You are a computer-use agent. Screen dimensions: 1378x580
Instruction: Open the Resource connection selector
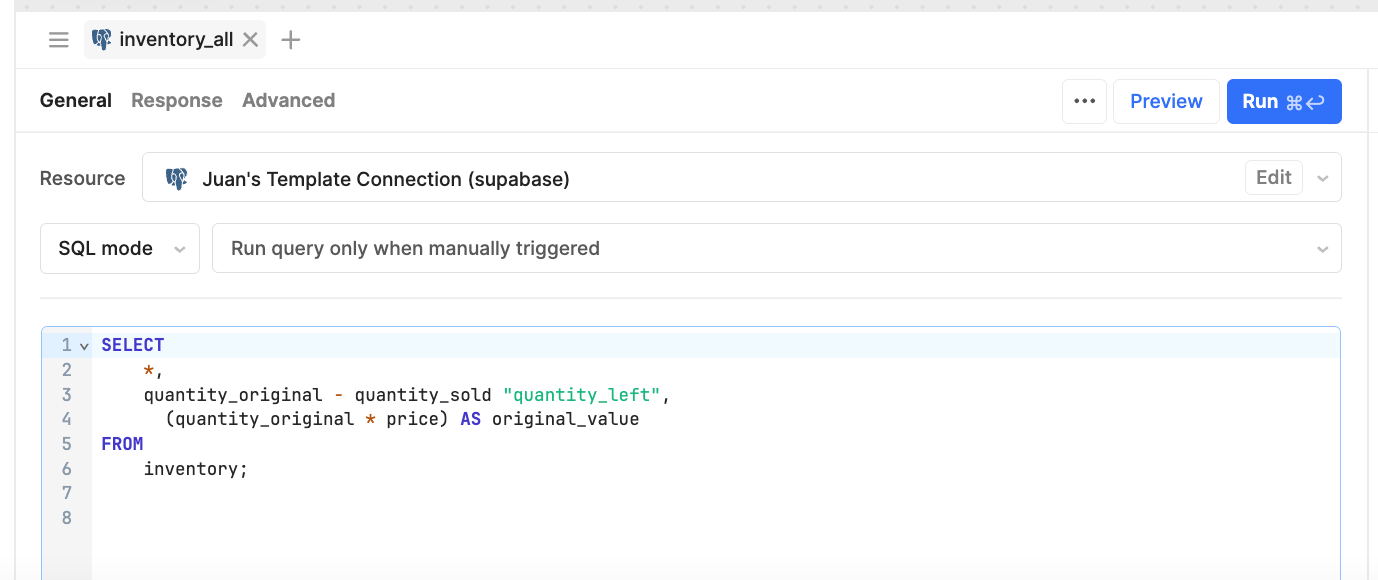(x=742, y=178)
